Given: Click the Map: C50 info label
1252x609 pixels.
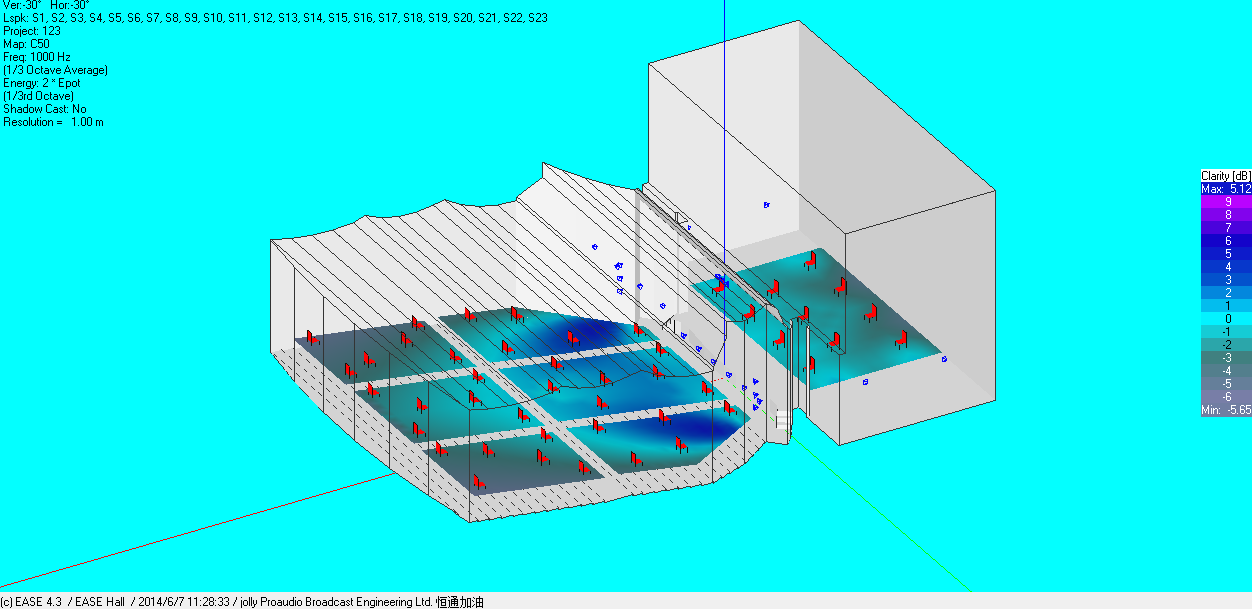Looking at the screenshot, I should coord(26,44).
